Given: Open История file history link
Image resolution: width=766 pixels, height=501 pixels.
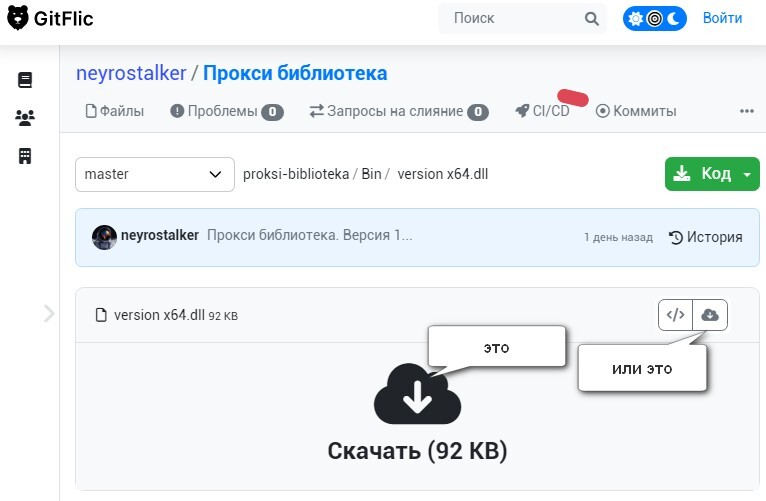Looking at the screenshot, I should tap(705, 237).
